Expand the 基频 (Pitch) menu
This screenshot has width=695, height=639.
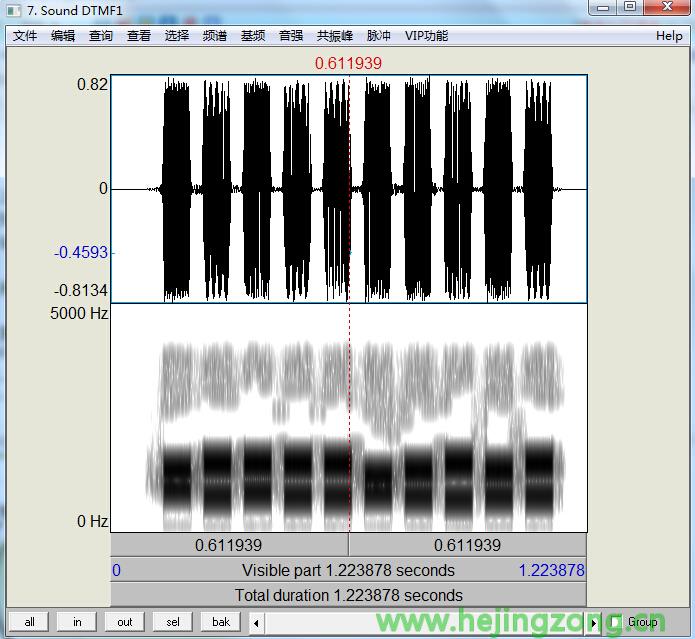(x=253, y=36)
